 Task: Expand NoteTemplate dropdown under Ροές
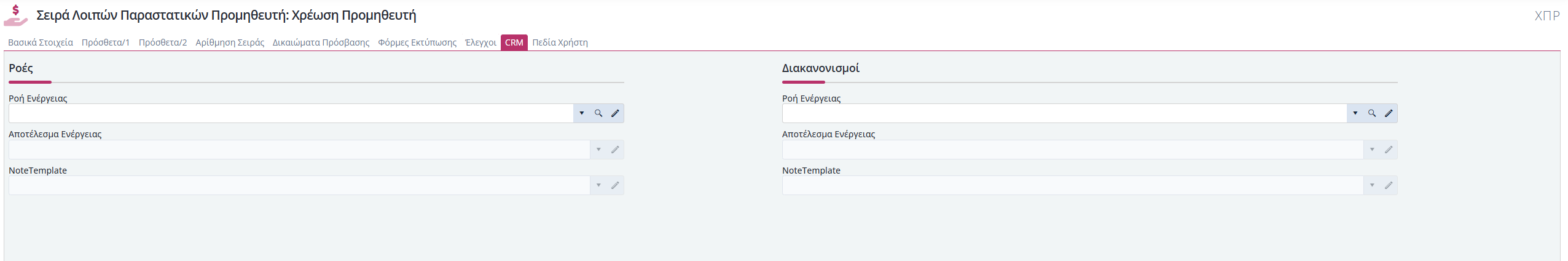598,185
